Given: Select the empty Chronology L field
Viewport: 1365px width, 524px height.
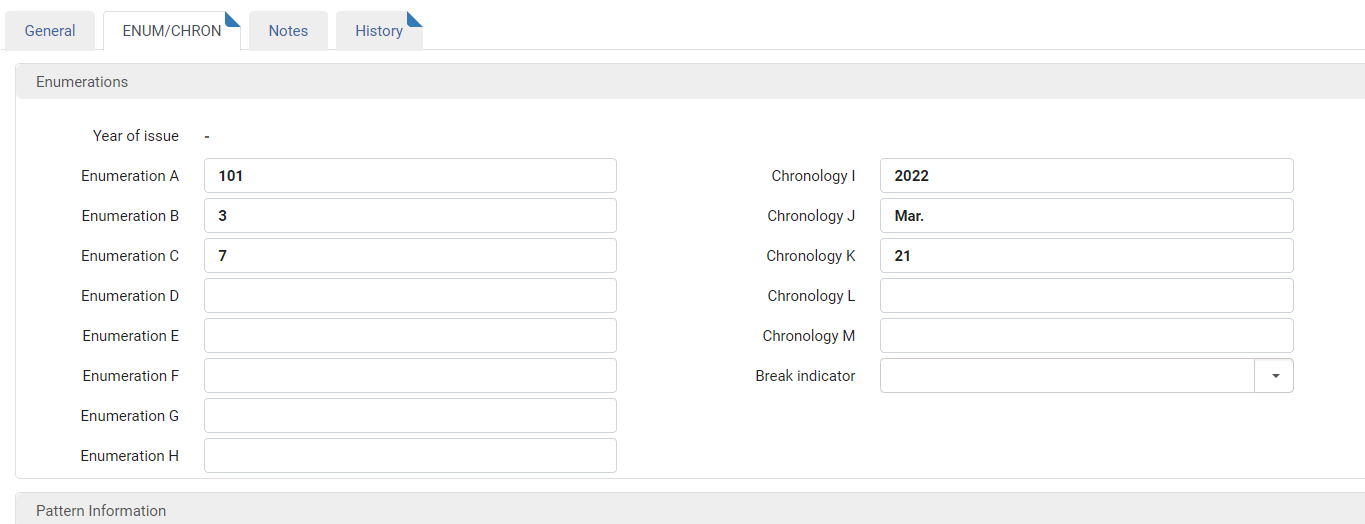Looking at the screenshot, I should tap(1087, 296).
